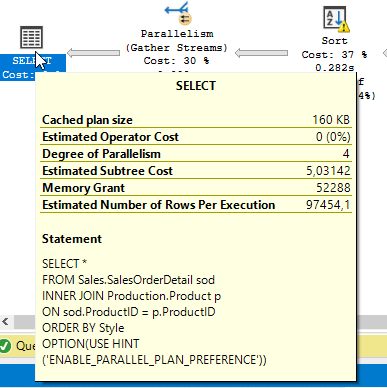Viewport: 387px width, 388px height.
Task: Click the Parallelism (Gather Streams) label
Action: 177,41
